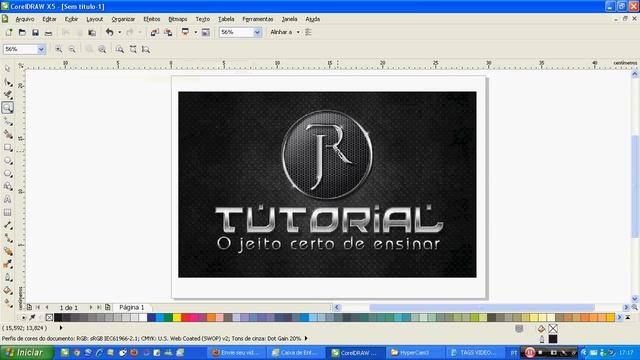Open Envie seu vid... in the taskbar
This screenshot has height=360, width=640.
pyautogui.click(x=236, y=353)
